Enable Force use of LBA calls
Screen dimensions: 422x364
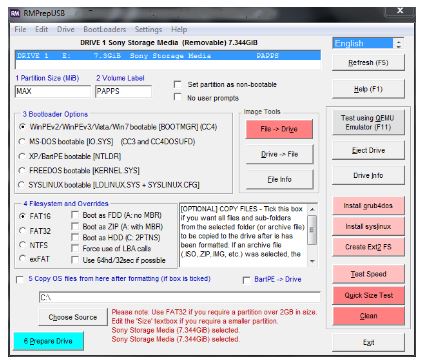(75, 248)
